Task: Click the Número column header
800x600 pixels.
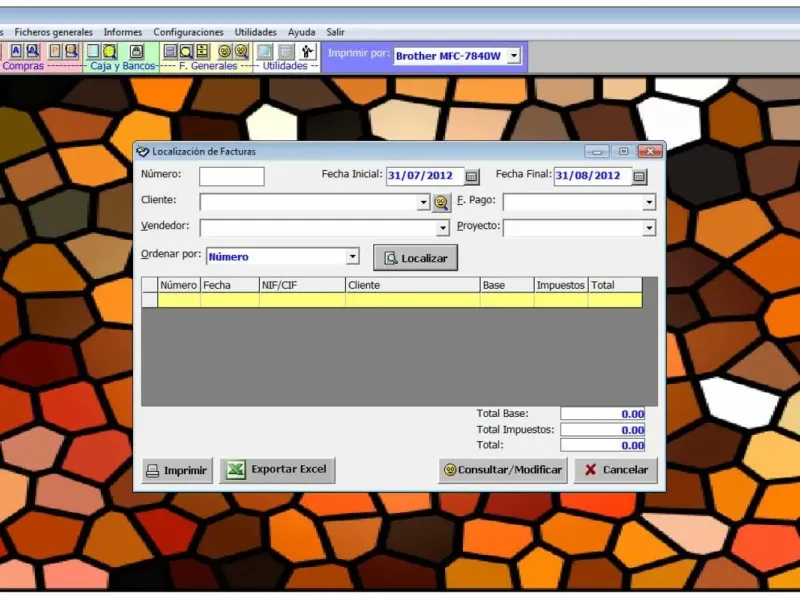Action: [x=179, y=285]
